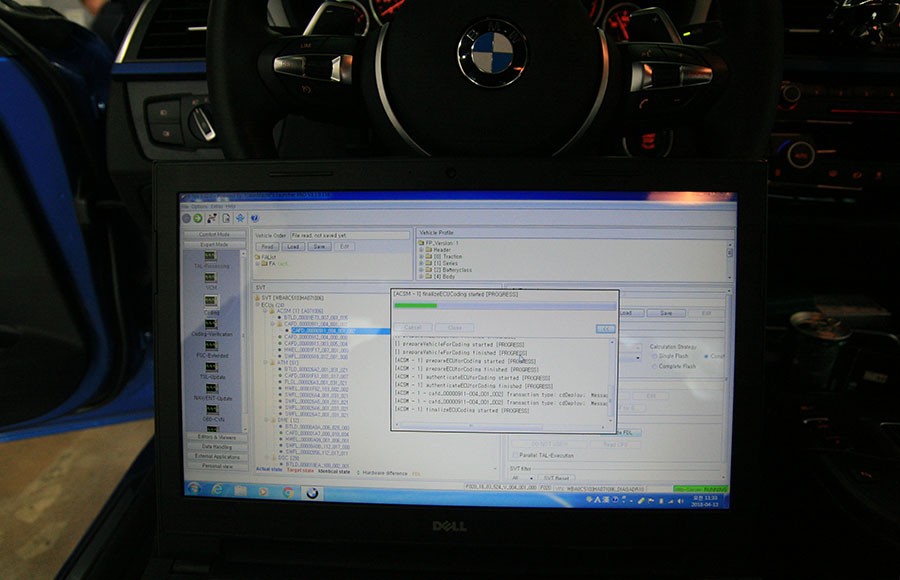Open the SVT filter 'All' dropdown

tap(522, 478)
